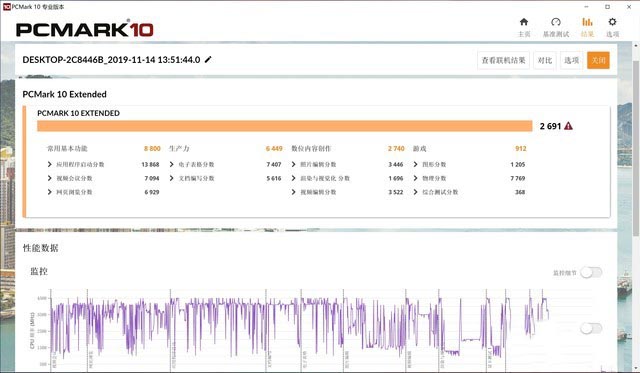640x373 pixels.
Task: Open the benchmark gauge (基准测试) icon
Action: coord(556,22)
